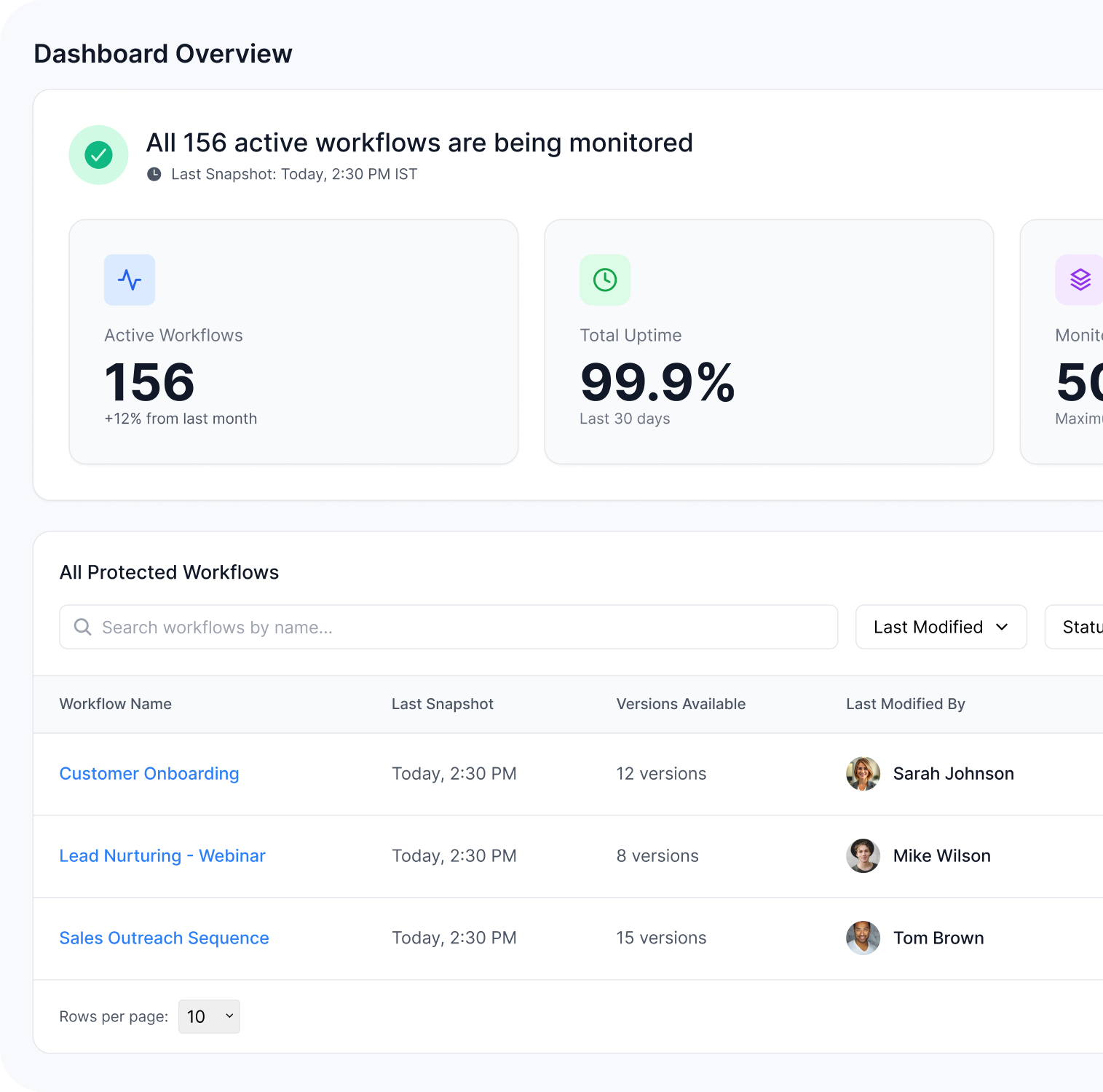Click the Last Modified By column header
The image size is (1103, 1092).
pos(905,704)
